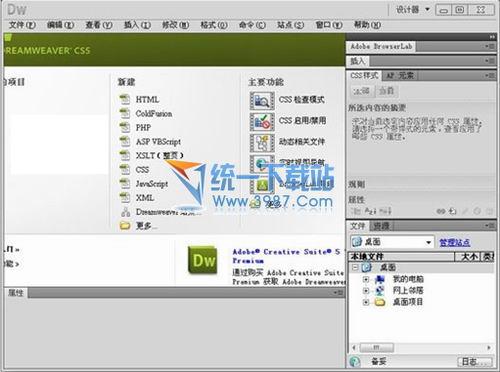Click the disable CSS property circle icon
The image size is (500, 372).
[x=477, y=211]
